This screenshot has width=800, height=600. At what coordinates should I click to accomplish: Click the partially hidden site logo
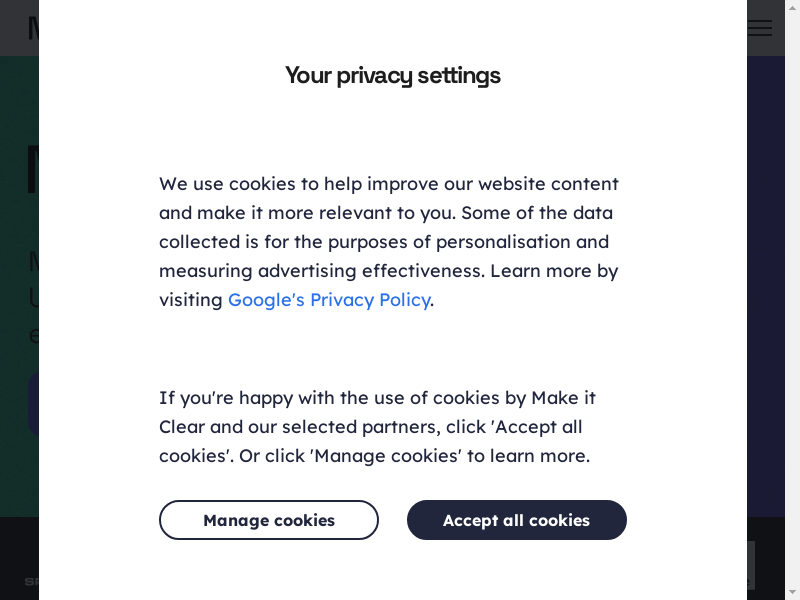click(32, 28)
